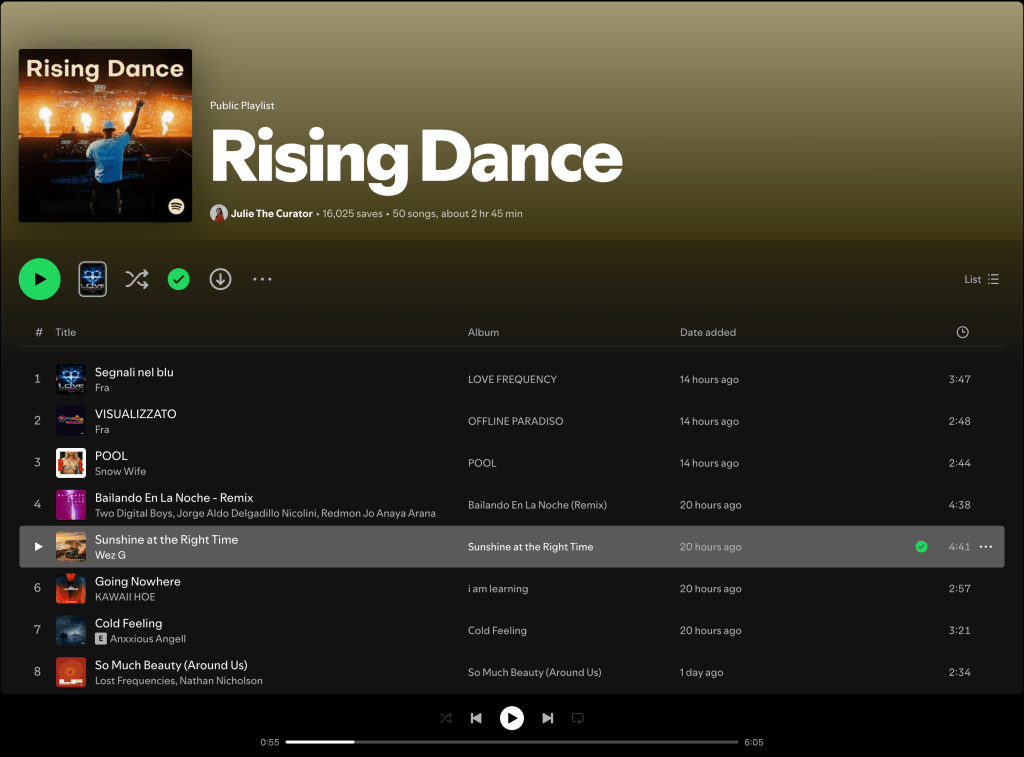Play Sunshine at the Right Time from the row
This screenshot has width=1024, height=757.
point(38,547)
